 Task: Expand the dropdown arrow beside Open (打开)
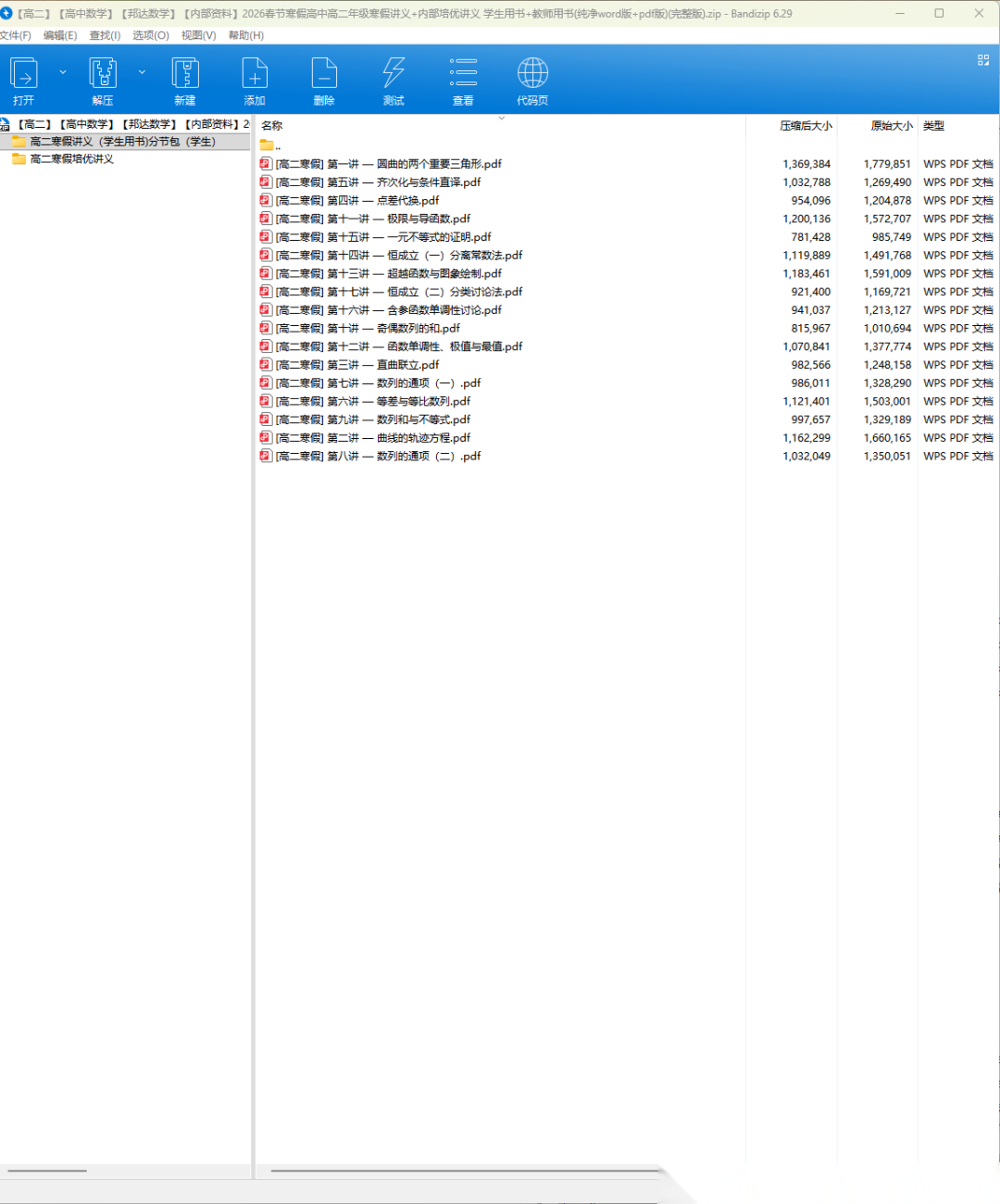point(63,72)
